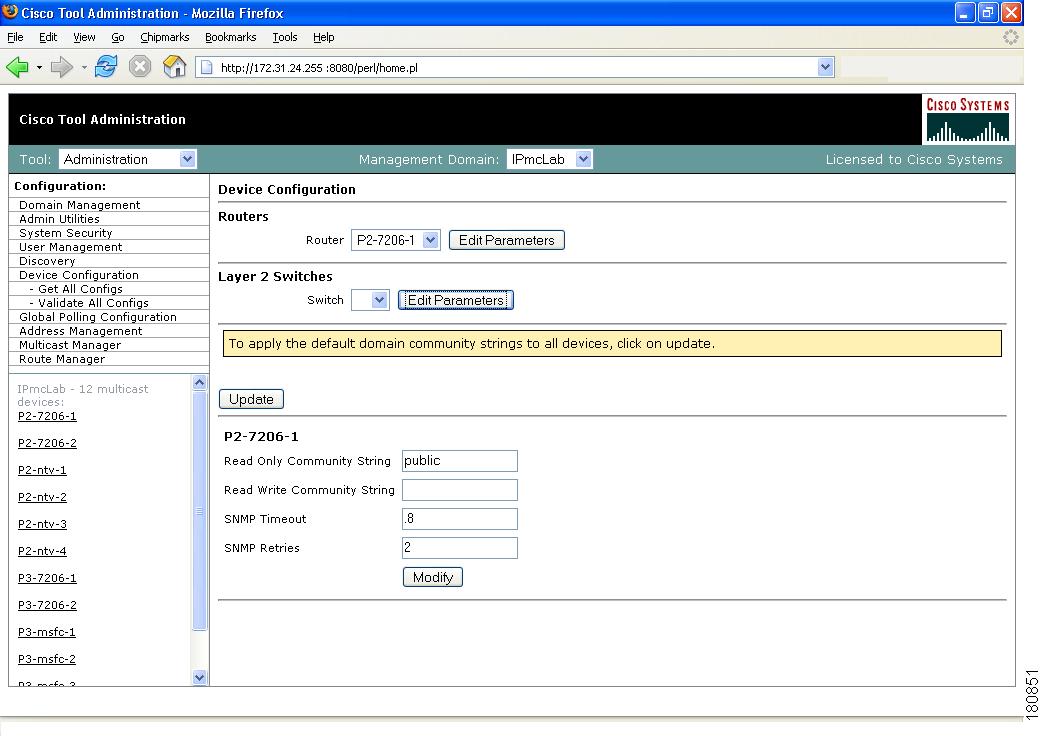Click device link P3-msfc-1
The width and height of the screenshot is (1043, 742).
(47, 632)
